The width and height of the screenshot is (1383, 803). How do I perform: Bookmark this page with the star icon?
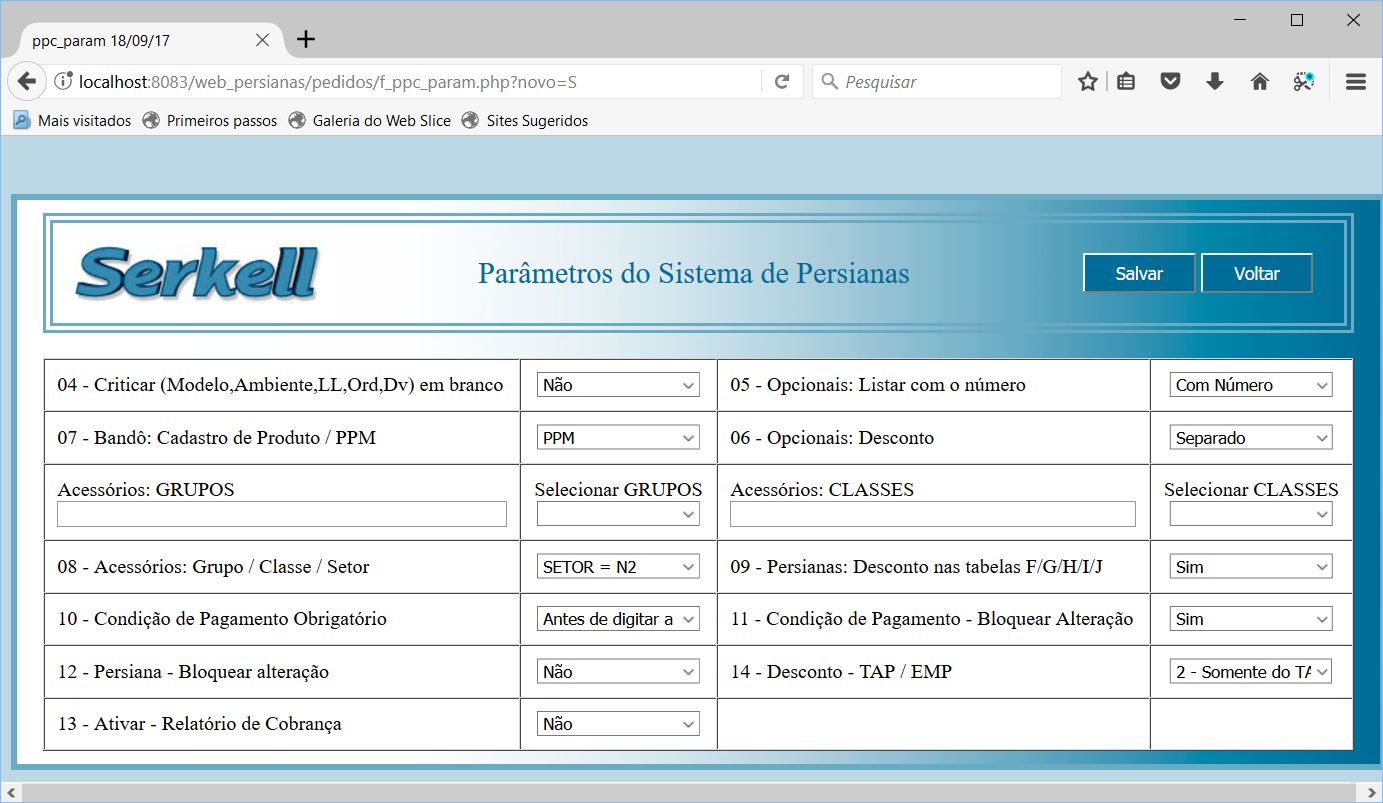(1088, 82)
